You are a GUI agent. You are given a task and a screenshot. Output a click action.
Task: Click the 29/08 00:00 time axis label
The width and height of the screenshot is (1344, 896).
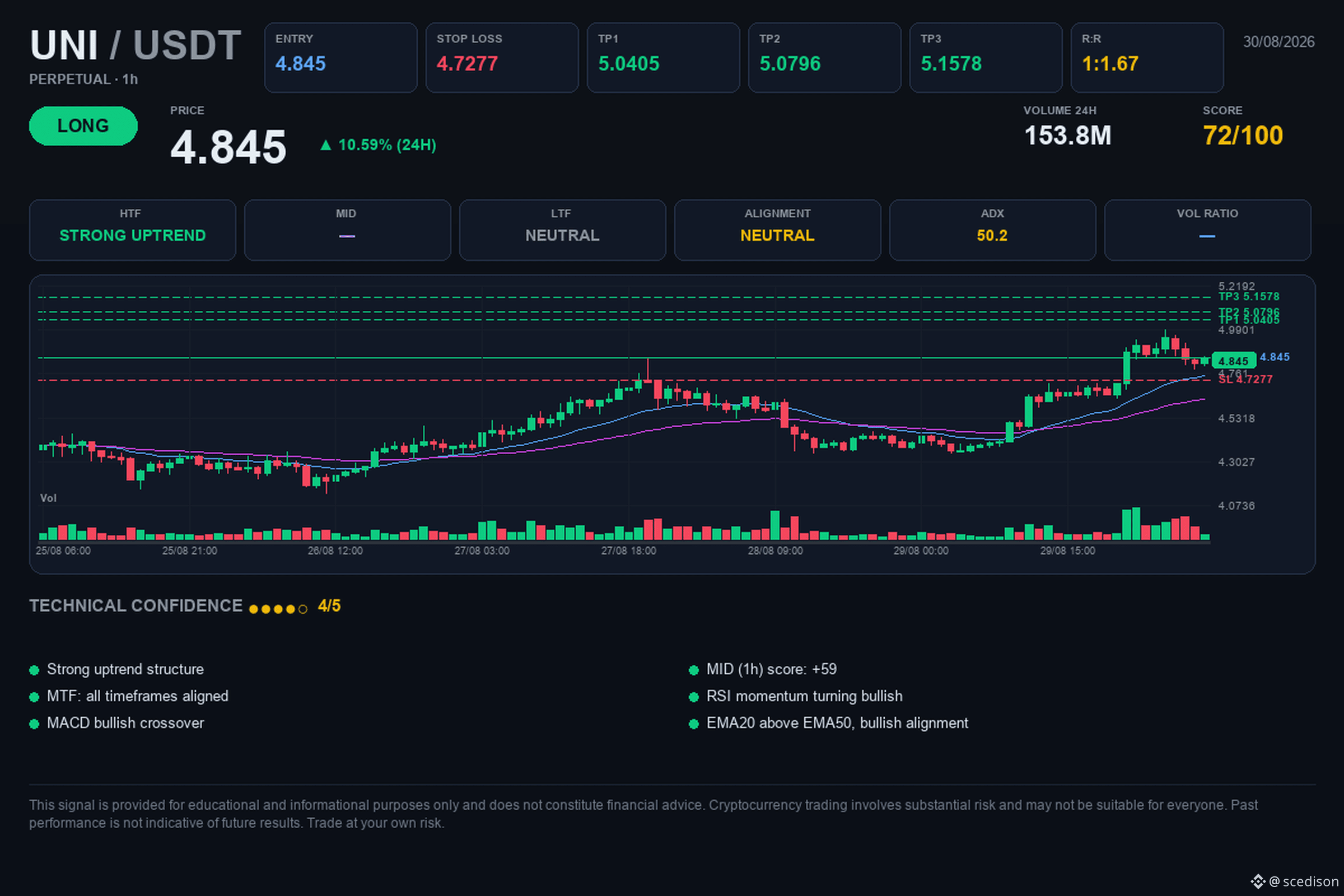click(x=921, y=551)
